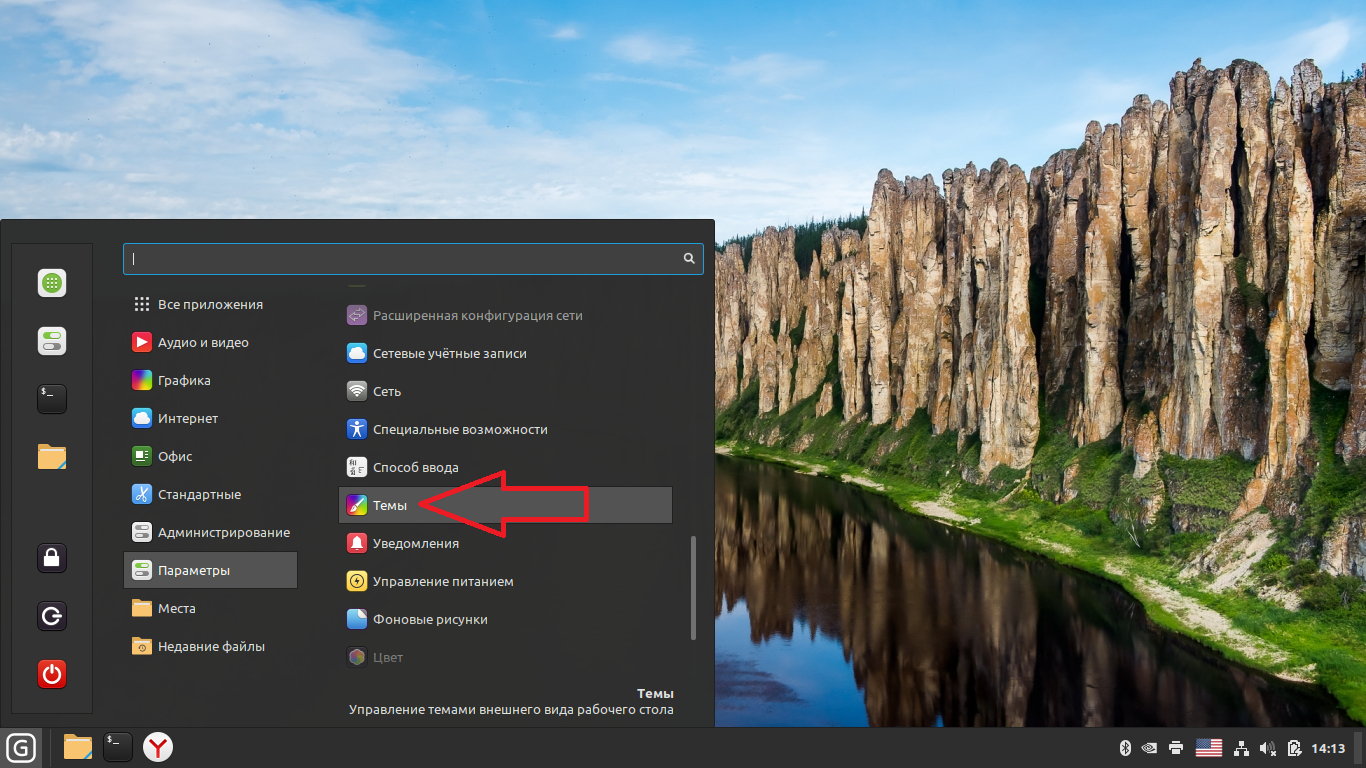Open the Администрирование category
1366x768 pixels.
click(223, 532)
